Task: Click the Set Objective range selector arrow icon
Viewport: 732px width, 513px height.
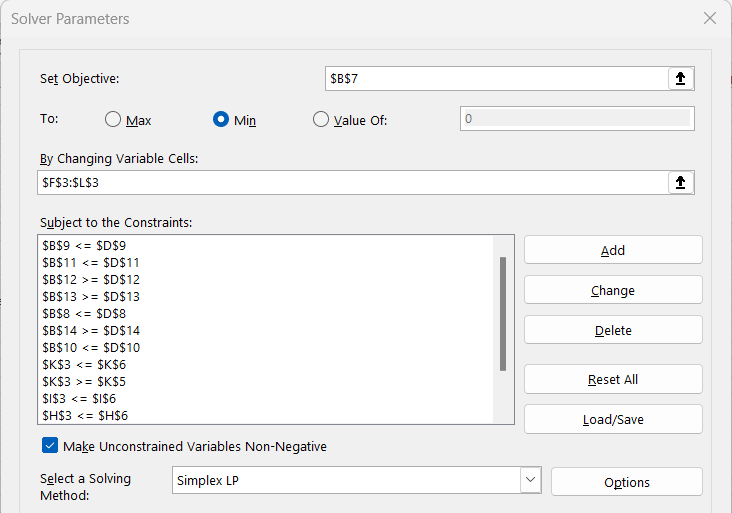Action: (681, 78)
